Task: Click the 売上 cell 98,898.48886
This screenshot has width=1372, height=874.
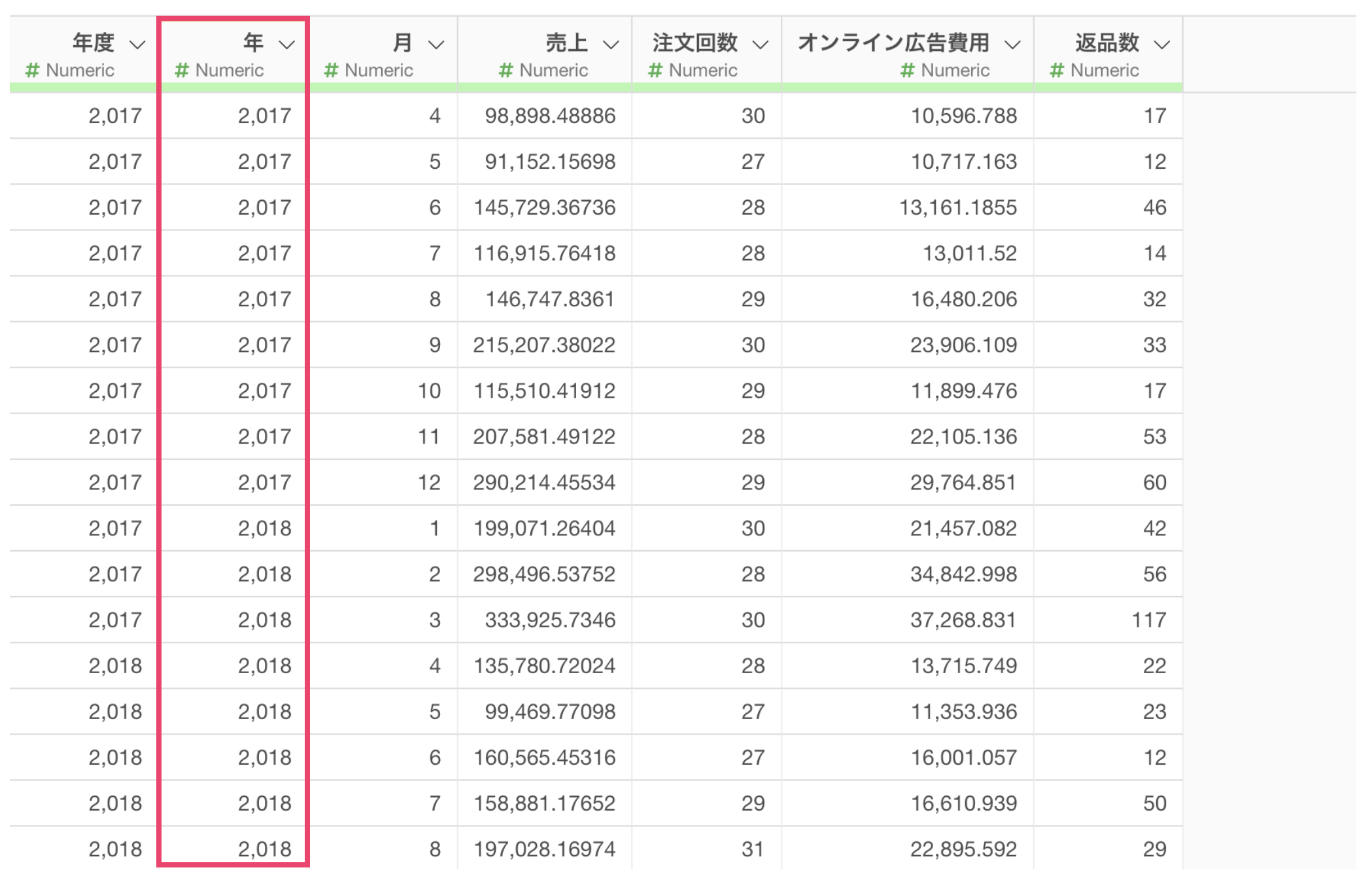Action: [x=549, y=116]
